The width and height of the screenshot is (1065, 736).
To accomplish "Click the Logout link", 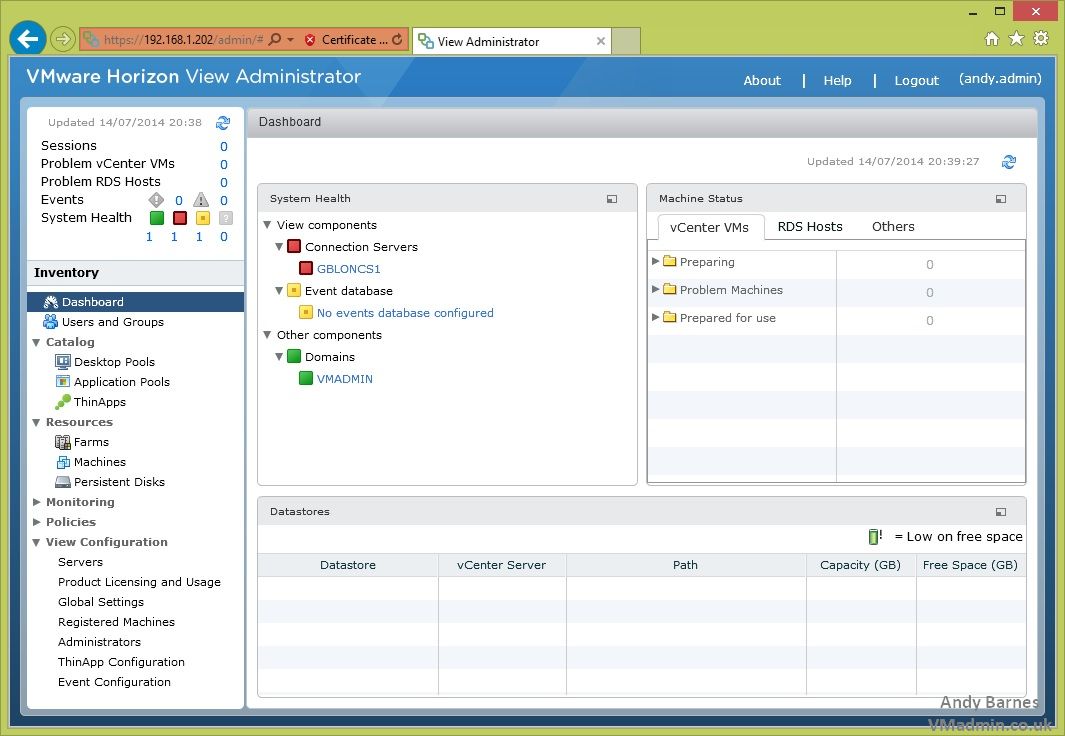I will pos(916,81).
